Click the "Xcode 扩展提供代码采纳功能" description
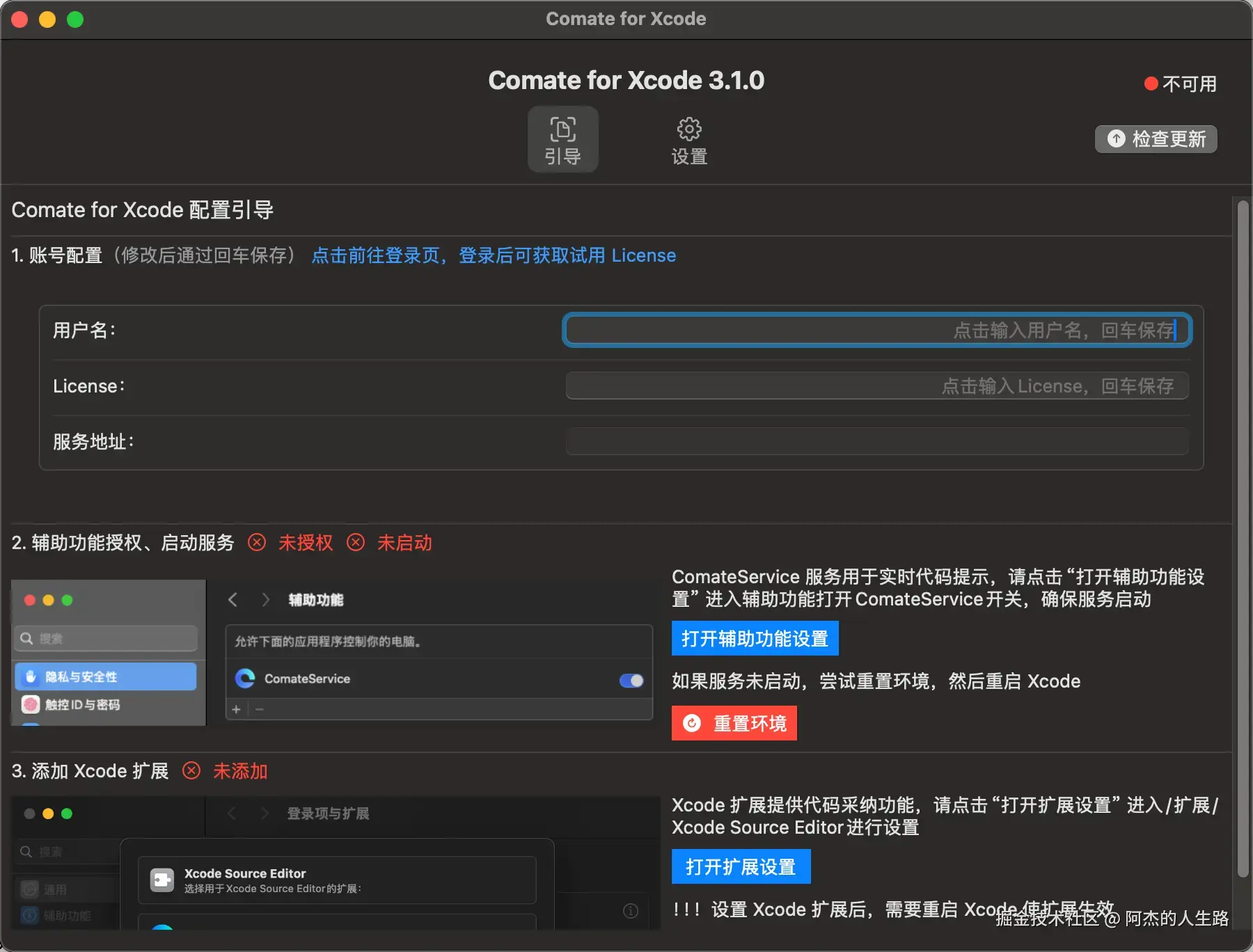Image resolution: width=1253 pixels, height=952 pixels. pos(945,816)
